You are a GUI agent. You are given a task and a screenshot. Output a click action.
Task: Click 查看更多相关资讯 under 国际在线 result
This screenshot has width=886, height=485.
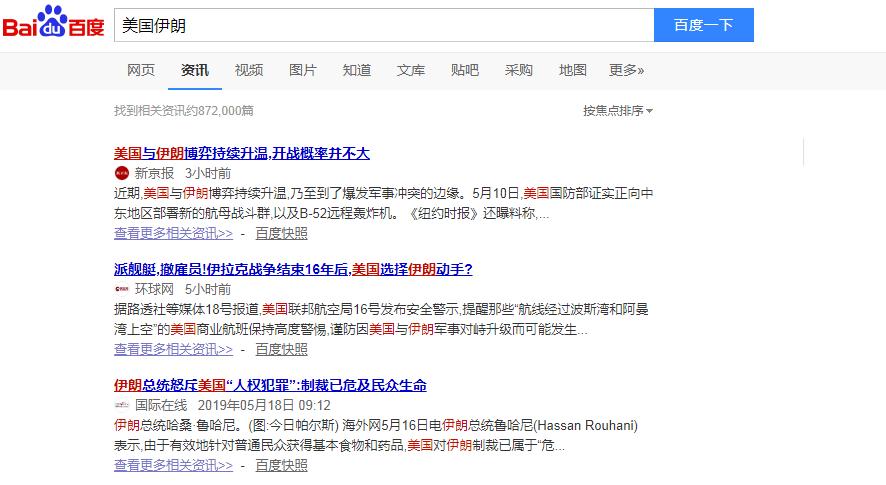(x=173, y=465)
